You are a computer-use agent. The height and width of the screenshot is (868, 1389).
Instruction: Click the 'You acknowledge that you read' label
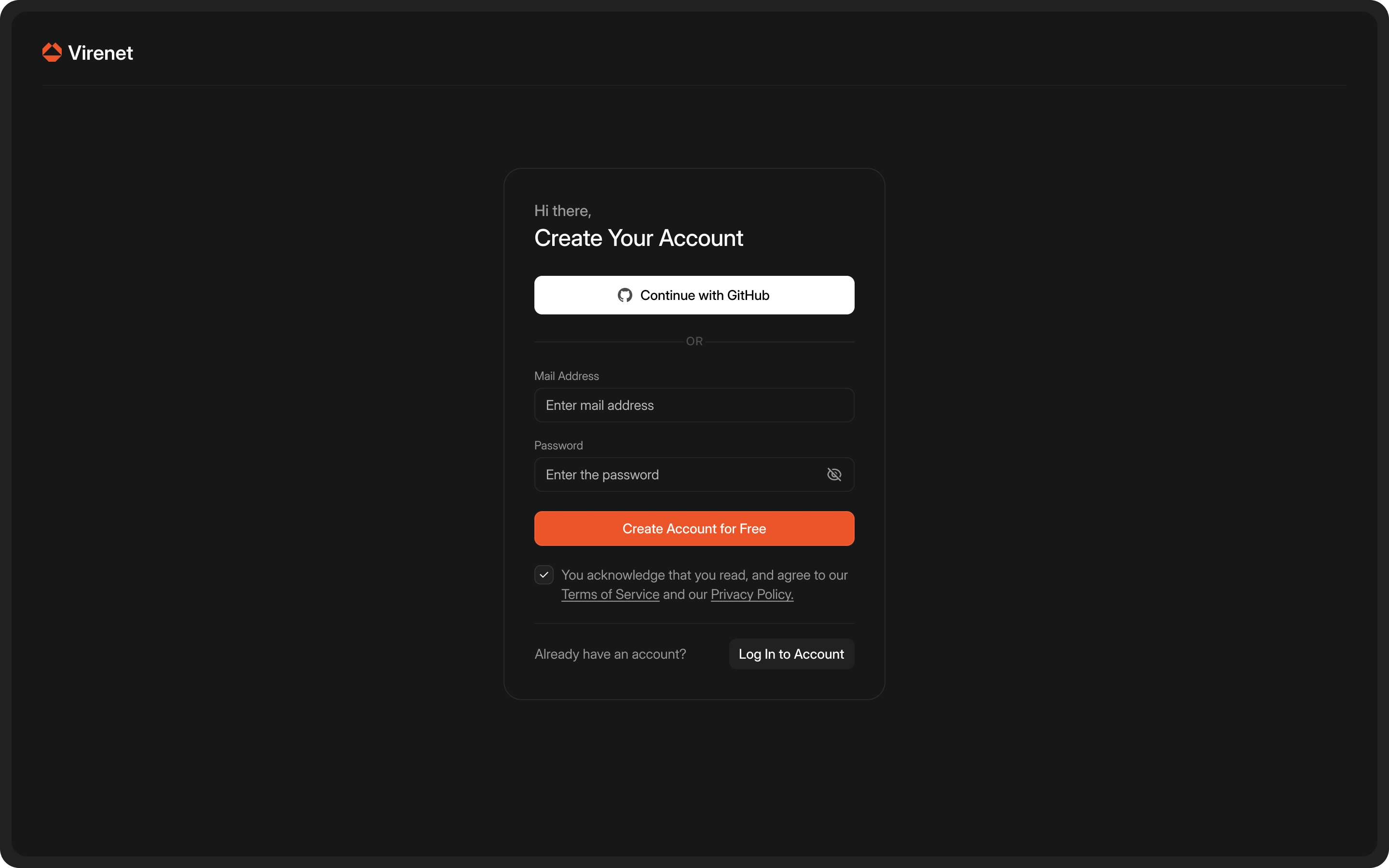click(x=704, y=575)
